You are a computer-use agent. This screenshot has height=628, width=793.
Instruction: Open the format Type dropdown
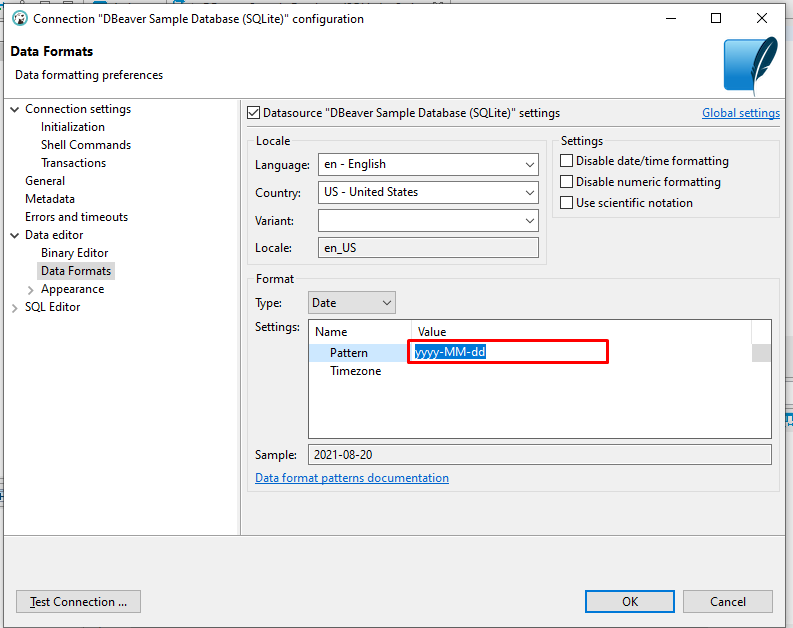(351, 303)
